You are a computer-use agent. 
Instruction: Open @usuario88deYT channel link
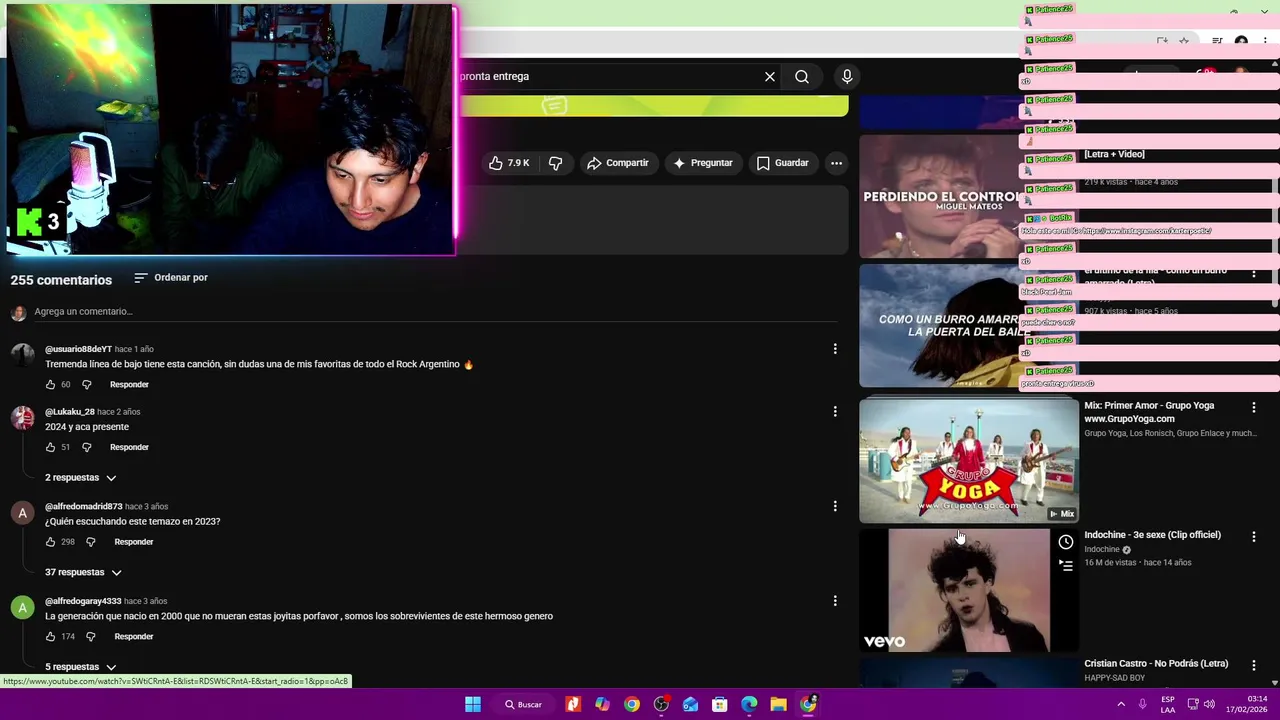coord(78,349)
